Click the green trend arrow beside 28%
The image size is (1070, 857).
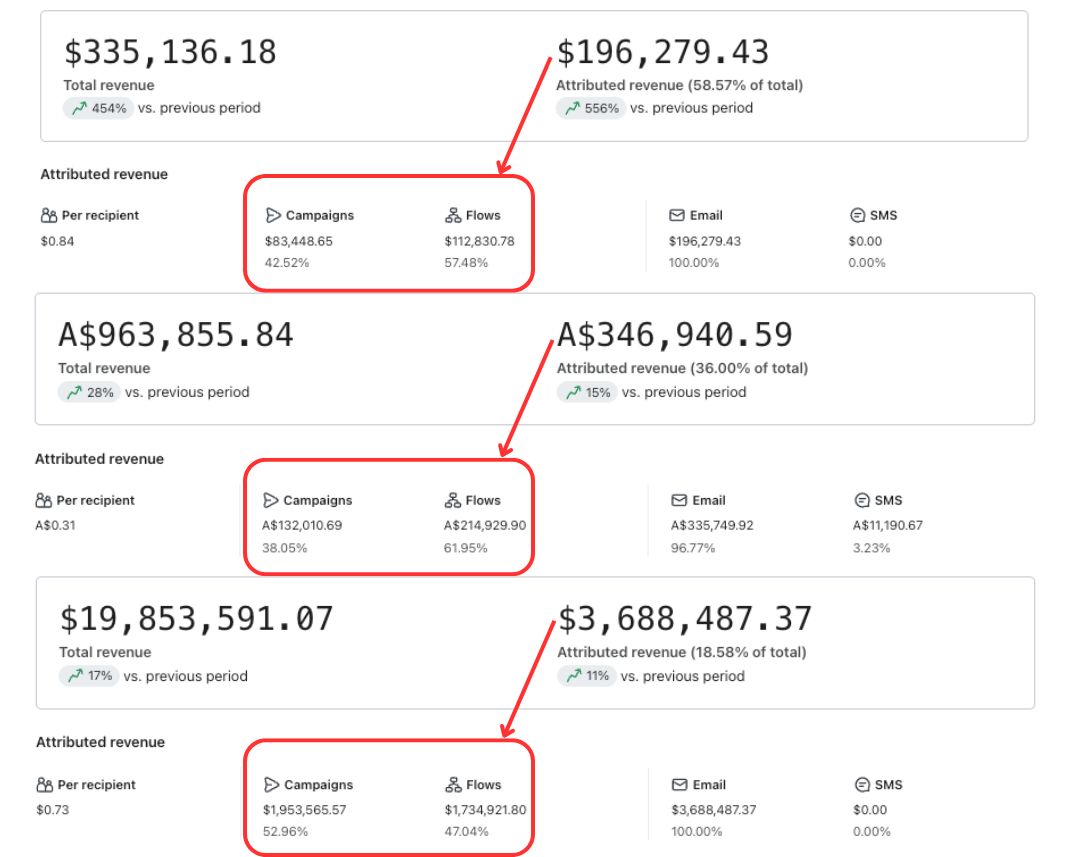(74, 392)
